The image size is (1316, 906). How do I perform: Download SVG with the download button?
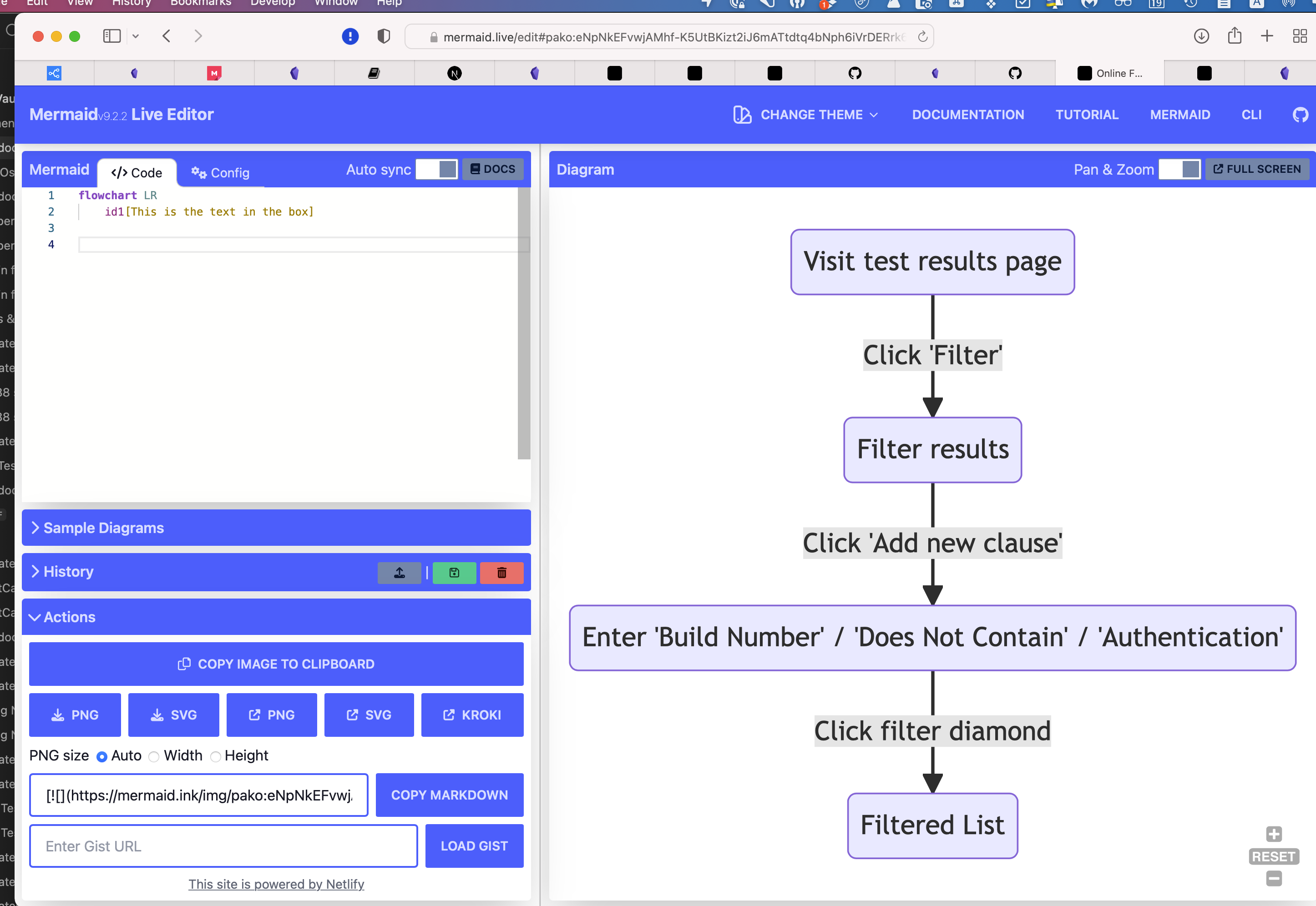[x=174, y=715]
